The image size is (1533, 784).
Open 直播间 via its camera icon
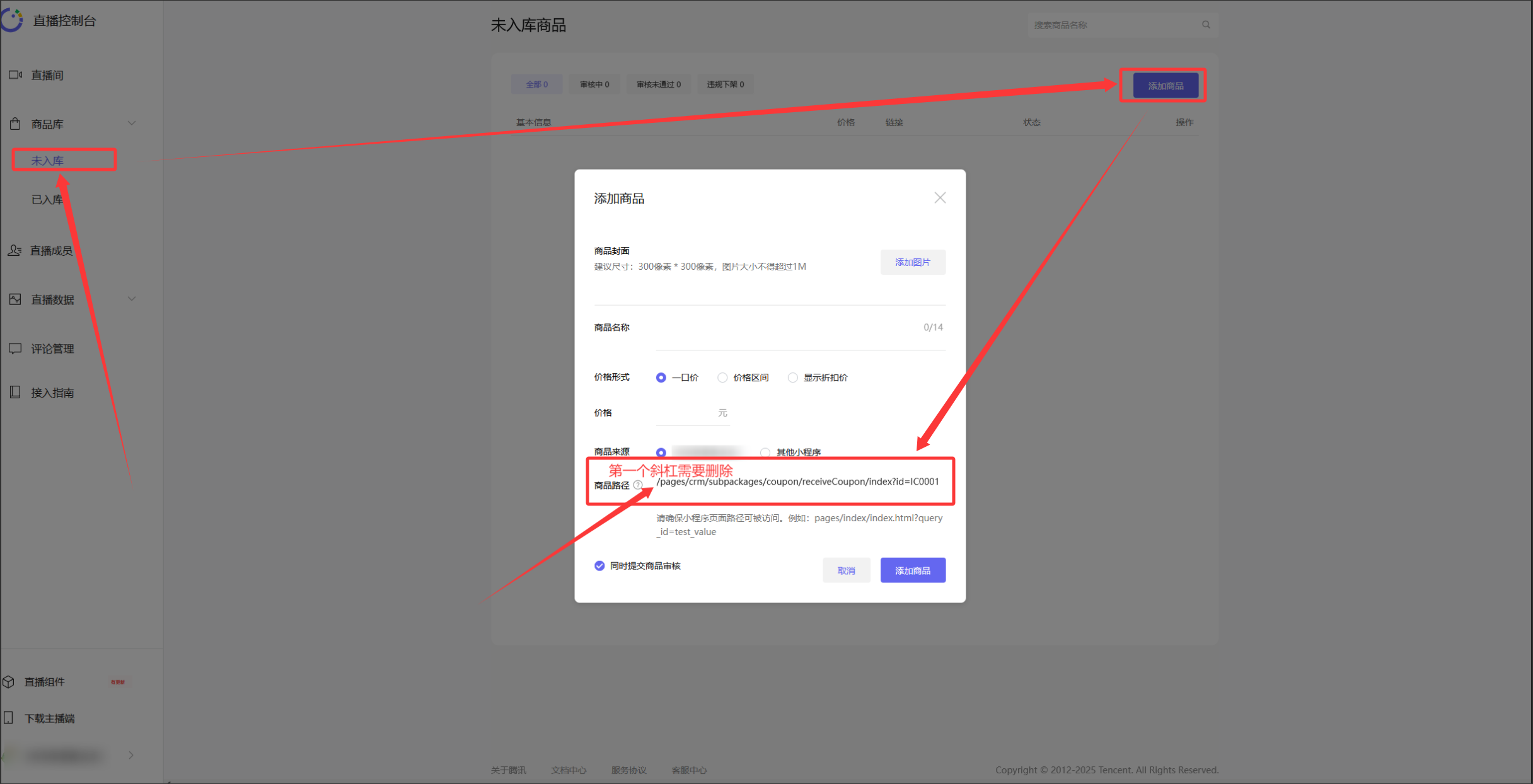[15, 75]
